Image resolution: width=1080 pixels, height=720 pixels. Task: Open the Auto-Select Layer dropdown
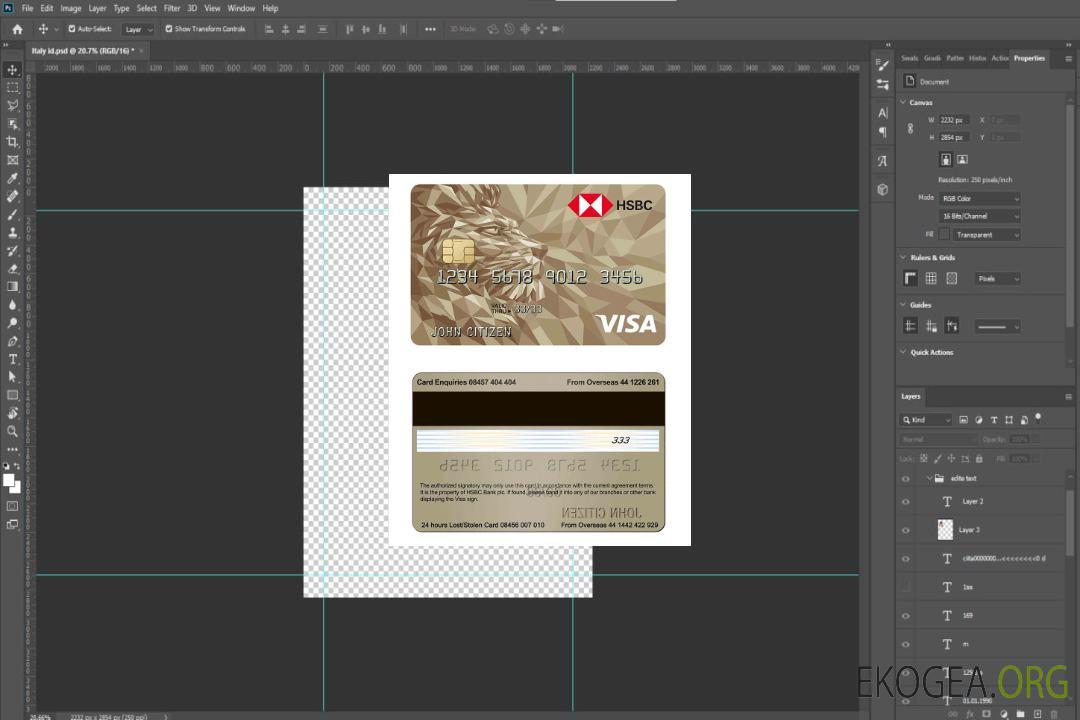138,30
